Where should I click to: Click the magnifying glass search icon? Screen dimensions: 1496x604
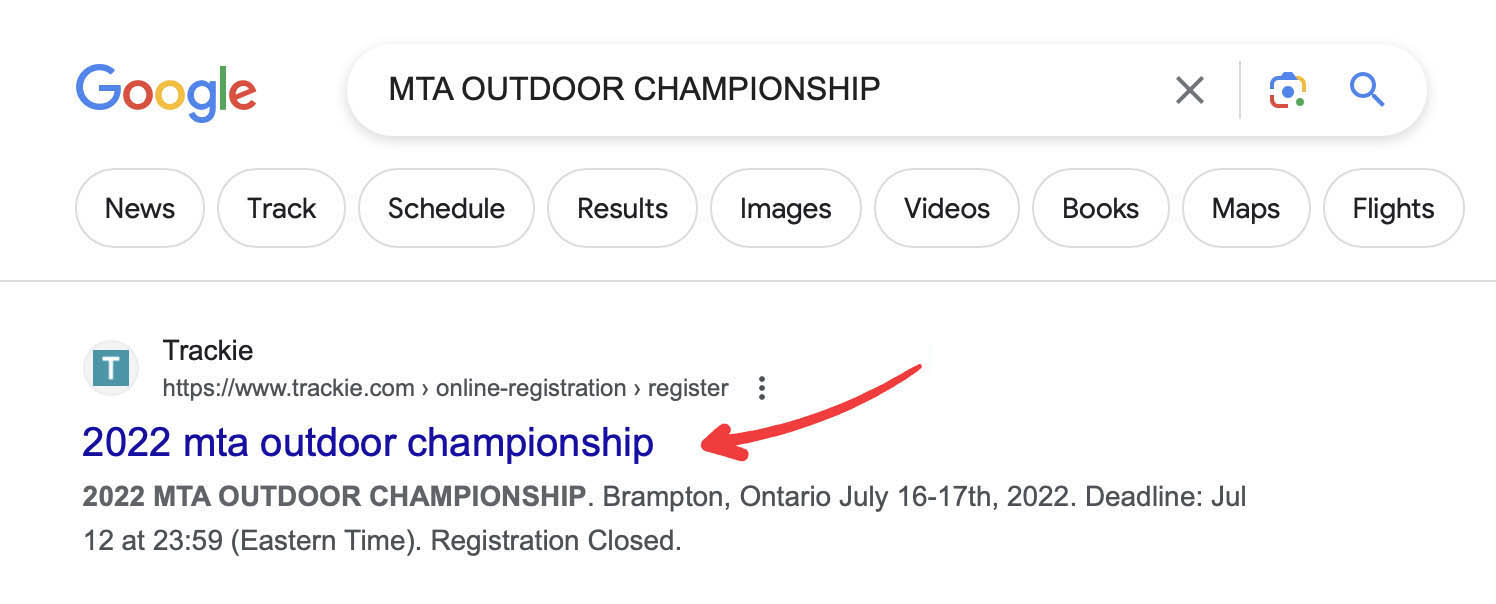click(1366, 90)
